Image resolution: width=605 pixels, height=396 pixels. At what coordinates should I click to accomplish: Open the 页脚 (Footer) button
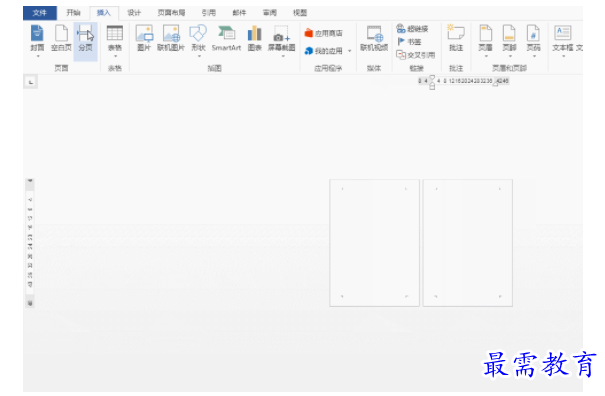point(509,38)
